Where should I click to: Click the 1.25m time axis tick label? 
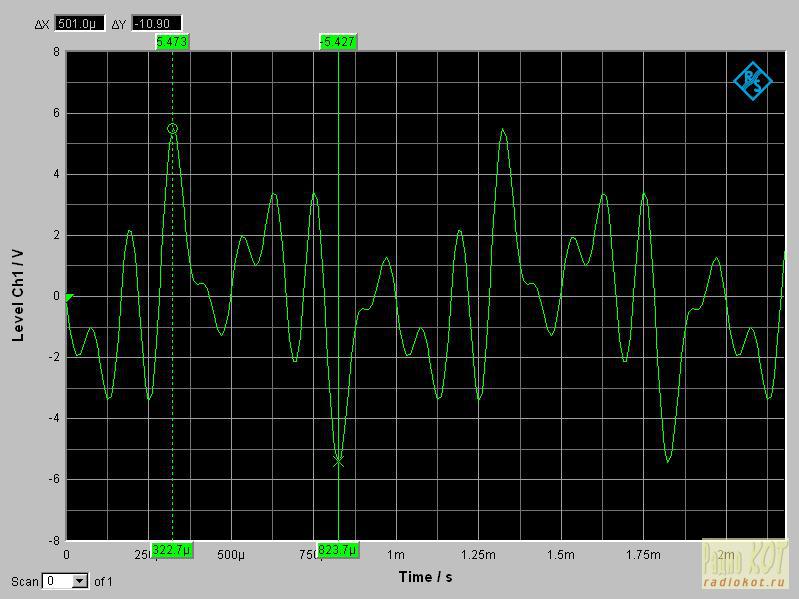point(478,555)
